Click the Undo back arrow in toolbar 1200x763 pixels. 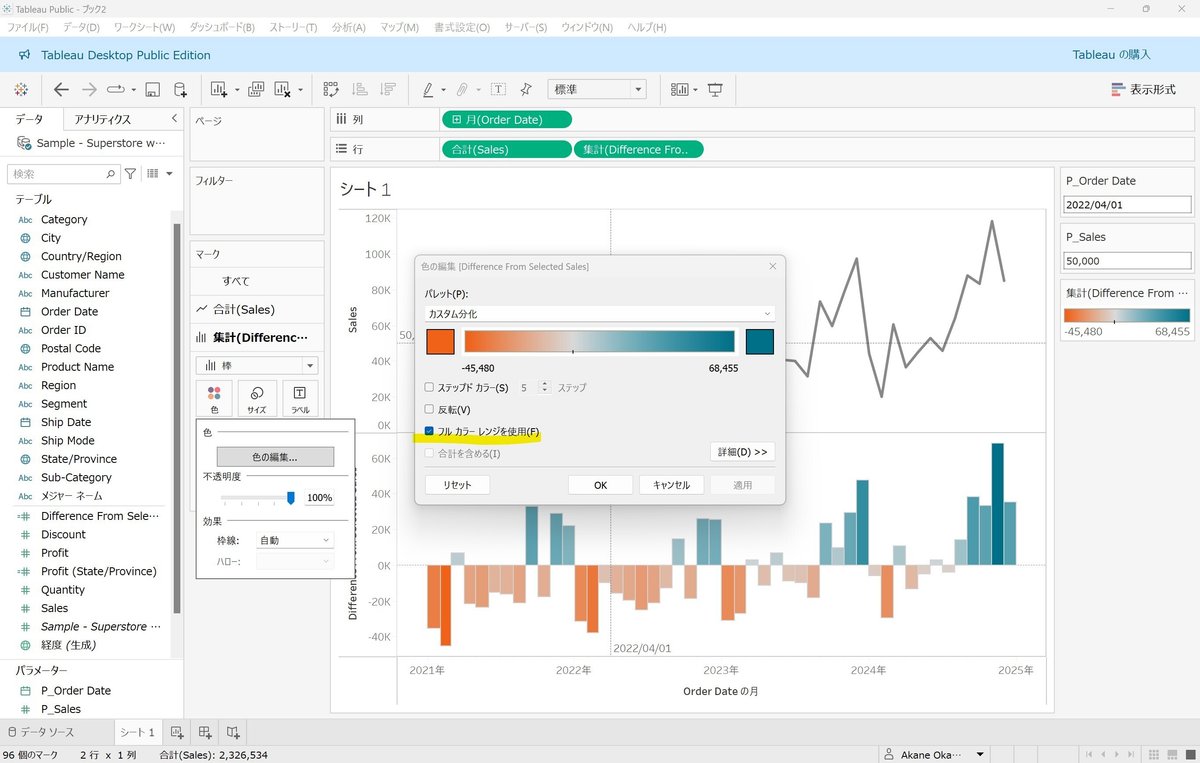[x=61, y=89]
